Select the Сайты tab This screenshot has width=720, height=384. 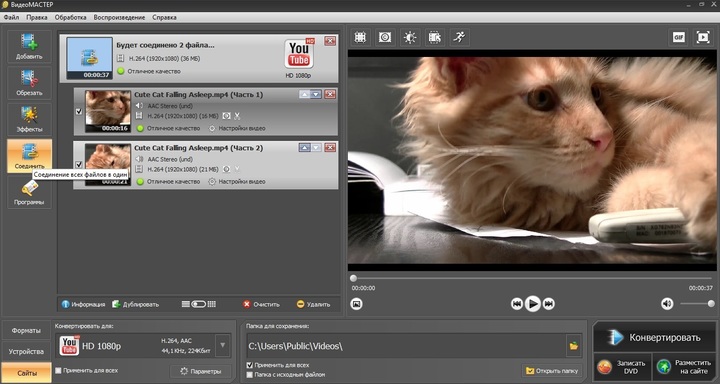point(26,373)
